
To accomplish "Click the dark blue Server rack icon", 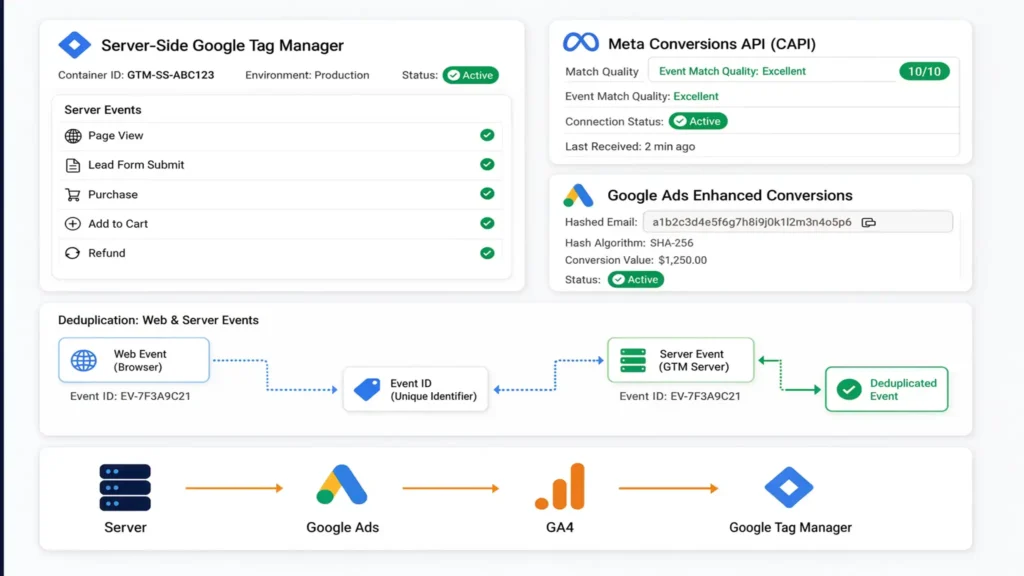I will [125, 487].
